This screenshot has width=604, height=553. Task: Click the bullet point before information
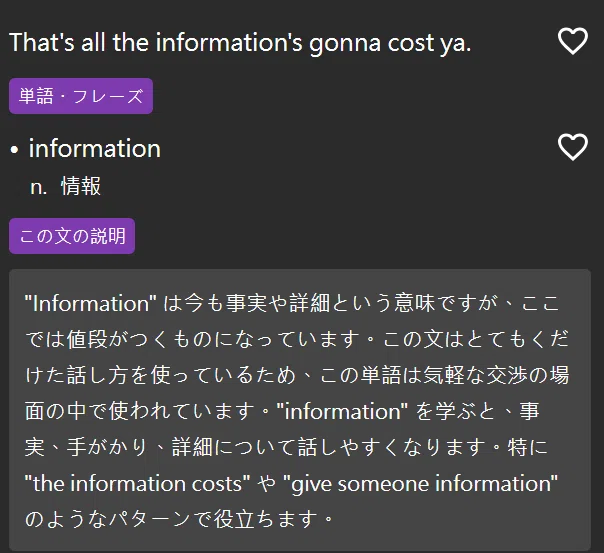tap(14, 150)
